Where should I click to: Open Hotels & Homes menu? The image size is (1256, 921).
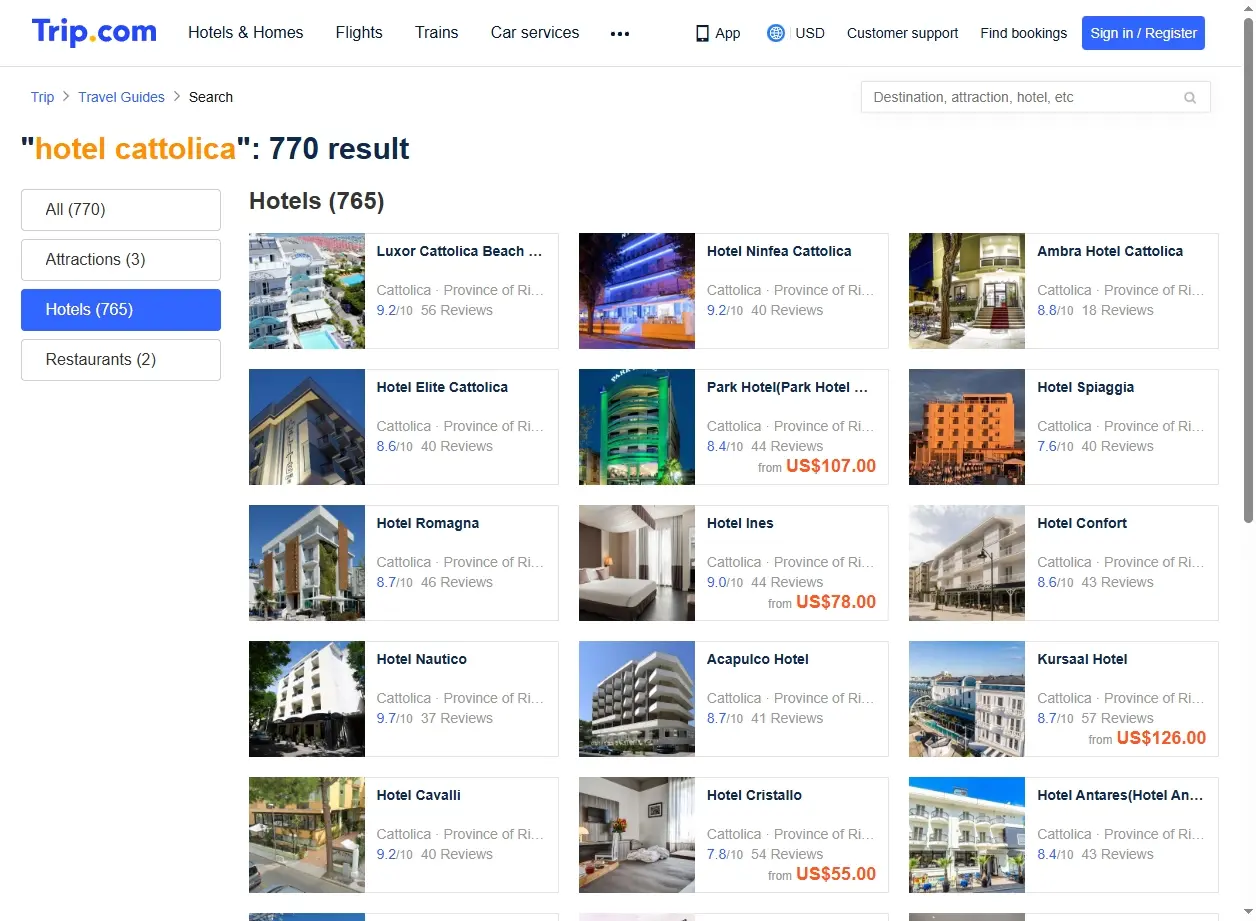coord(246,32)
